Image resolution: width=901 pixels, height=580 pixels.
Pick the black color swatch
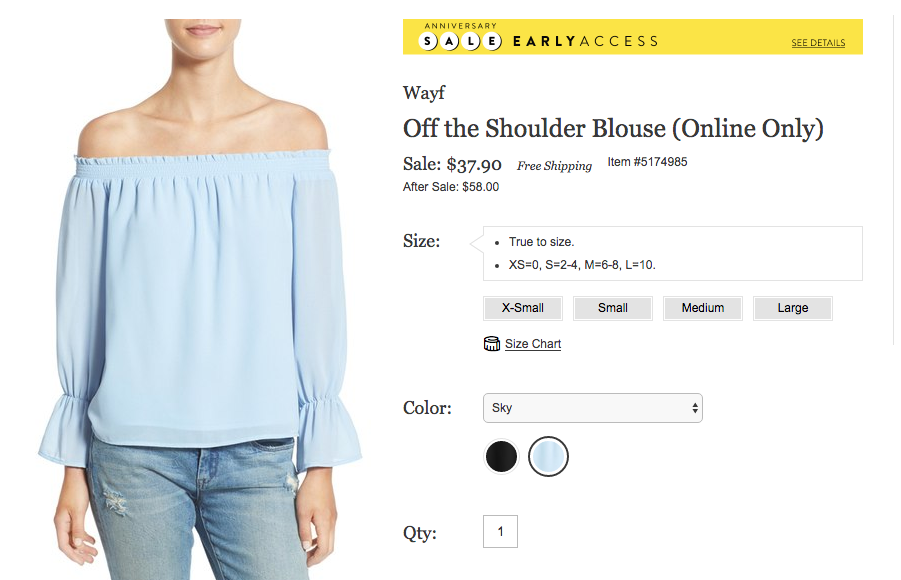click(501, 456)
